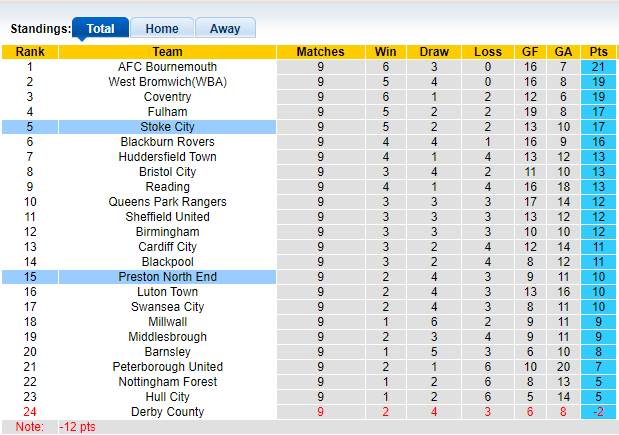The height and width of the screenshot is (435, 619).
Task: Select Stoke City highlighted row
Action: pyautogui.click(x=167, y=127)
